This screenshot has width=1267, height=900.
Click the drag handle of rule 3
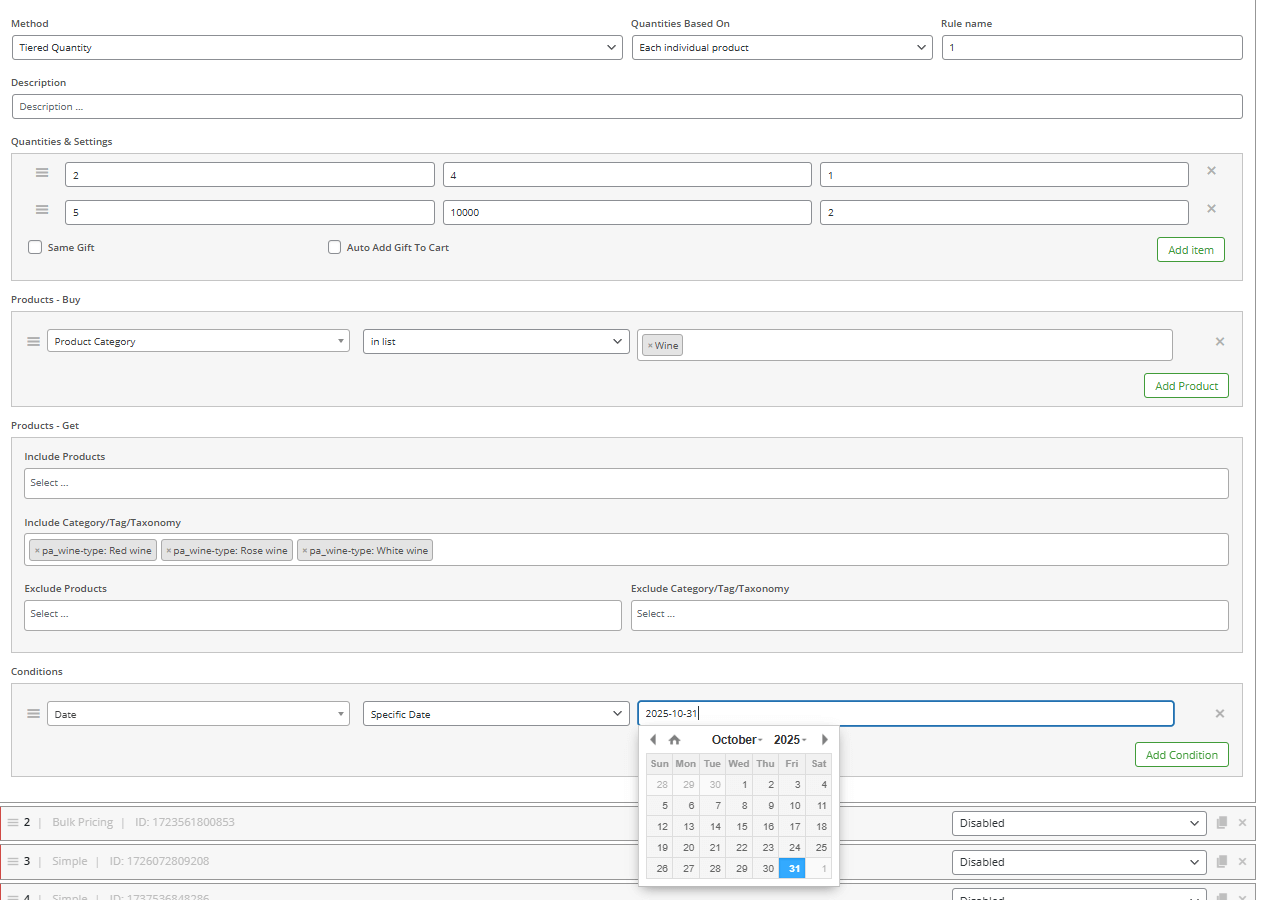pyautogui.click(x=13, y=861)
